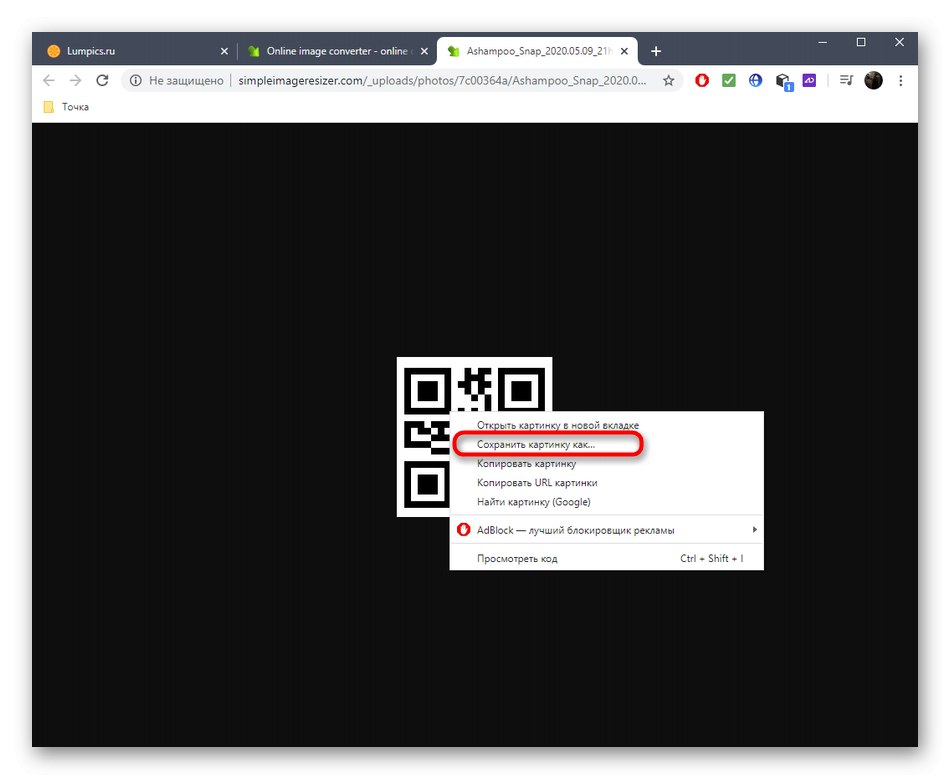
Task: Open site info for 'Не защищено'
Action: click(136, 81)
